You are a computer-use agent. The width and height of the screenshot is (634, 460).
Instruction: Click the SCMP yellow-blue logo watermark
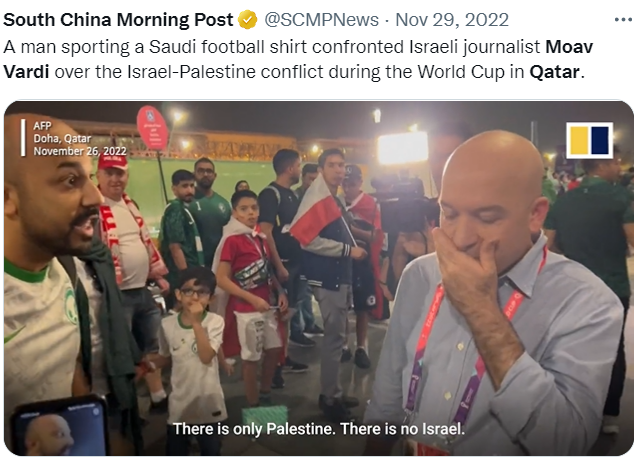[590, 140]
